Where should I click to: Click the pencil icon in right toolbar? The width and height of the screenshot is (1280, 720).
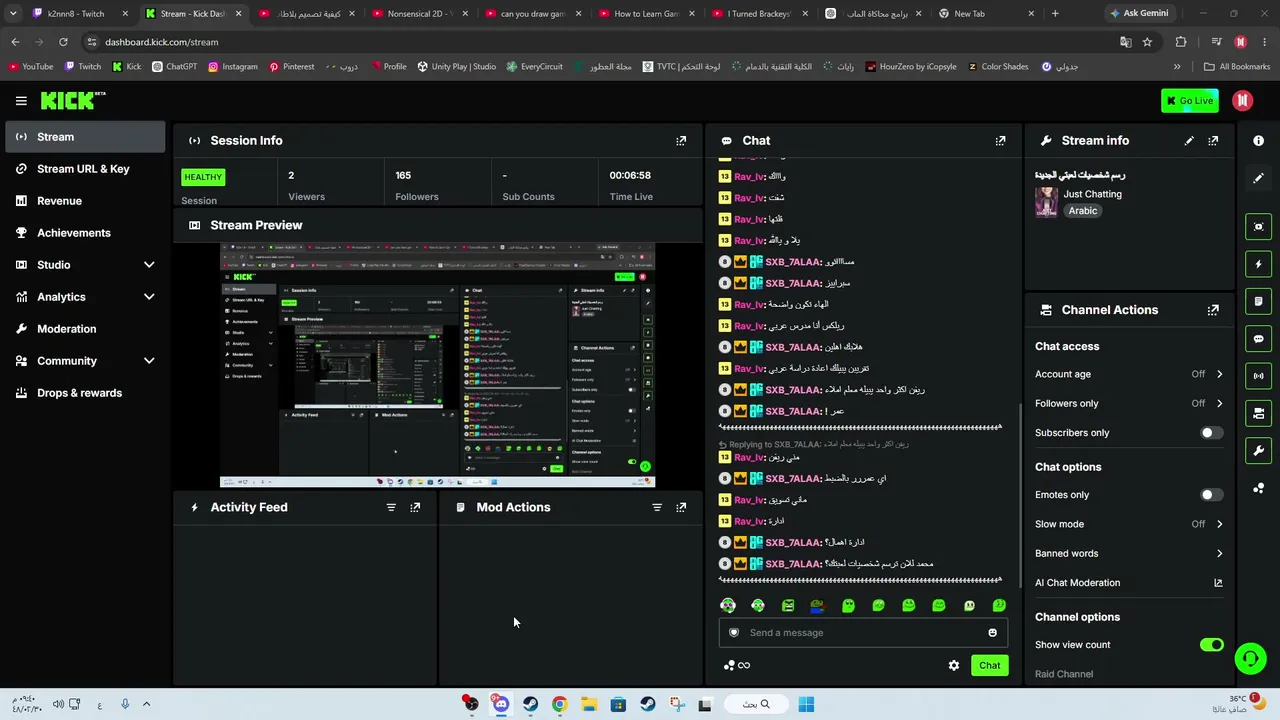point(1258,178)
